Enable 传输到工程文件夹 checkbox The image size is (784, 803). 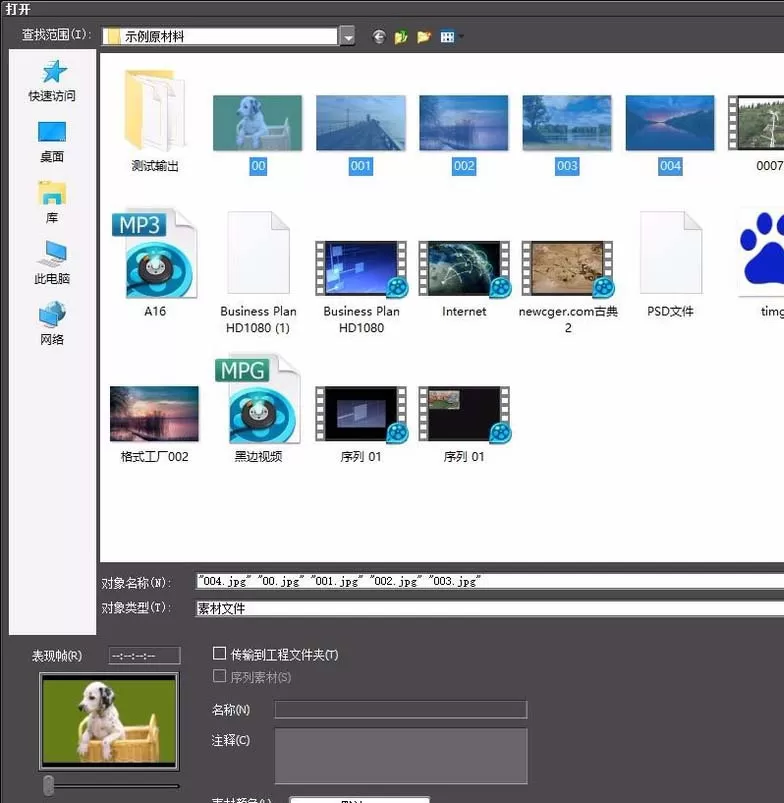(x=219, y=653)
